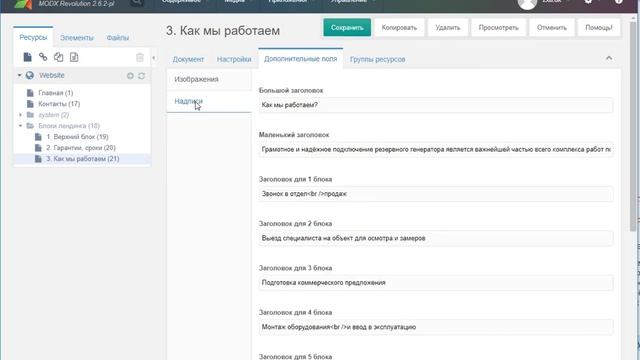
Task: Open the Группы ресурсов tab
Action: (x=378, y=59)
